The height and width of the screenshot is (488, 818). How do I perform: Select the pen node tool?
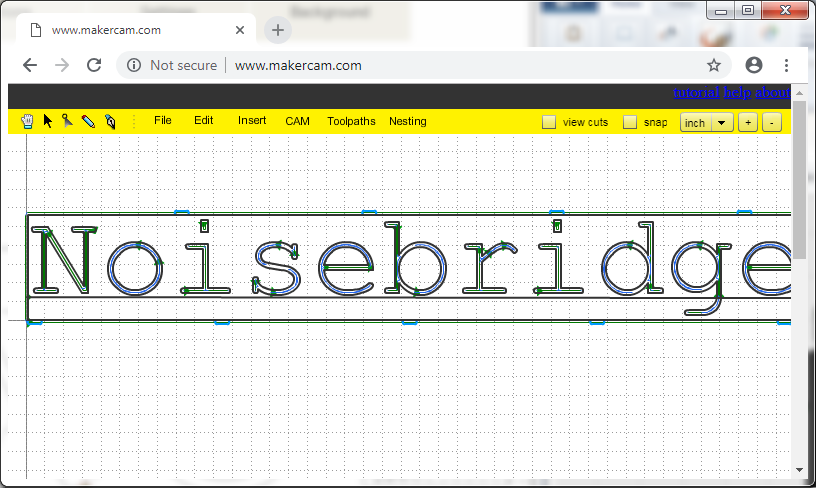pyautogui.click(x=110, y=122)
